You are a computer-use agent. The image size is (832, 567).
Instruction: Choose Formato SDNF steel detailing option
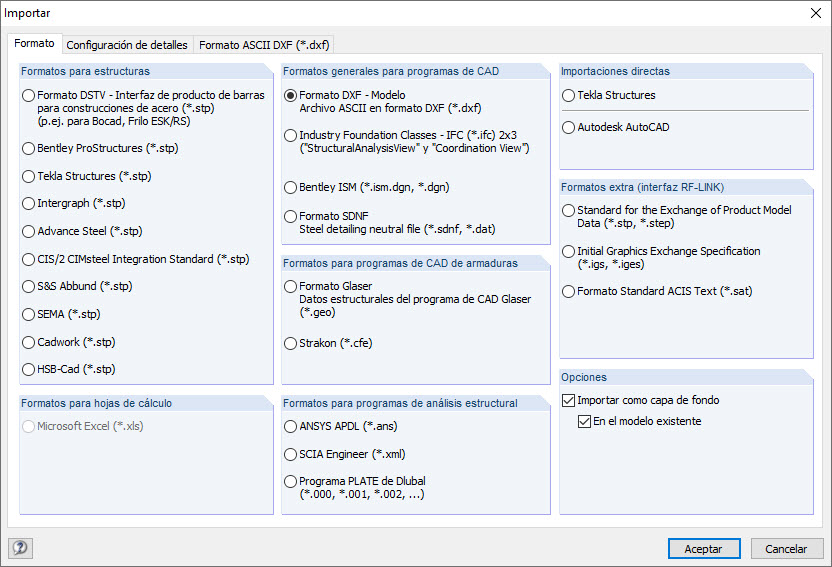(x=291, y=216)
